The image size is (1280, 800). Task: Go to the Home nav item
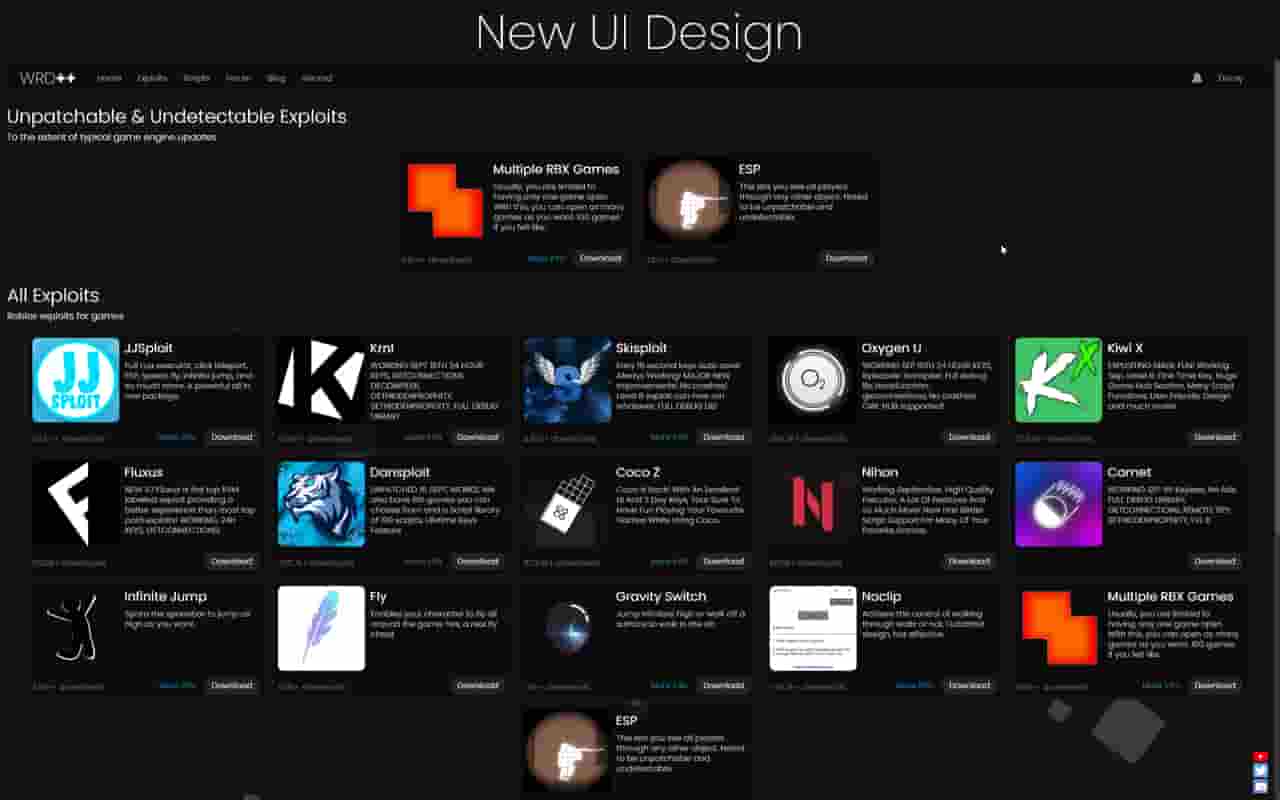point(109,78)
